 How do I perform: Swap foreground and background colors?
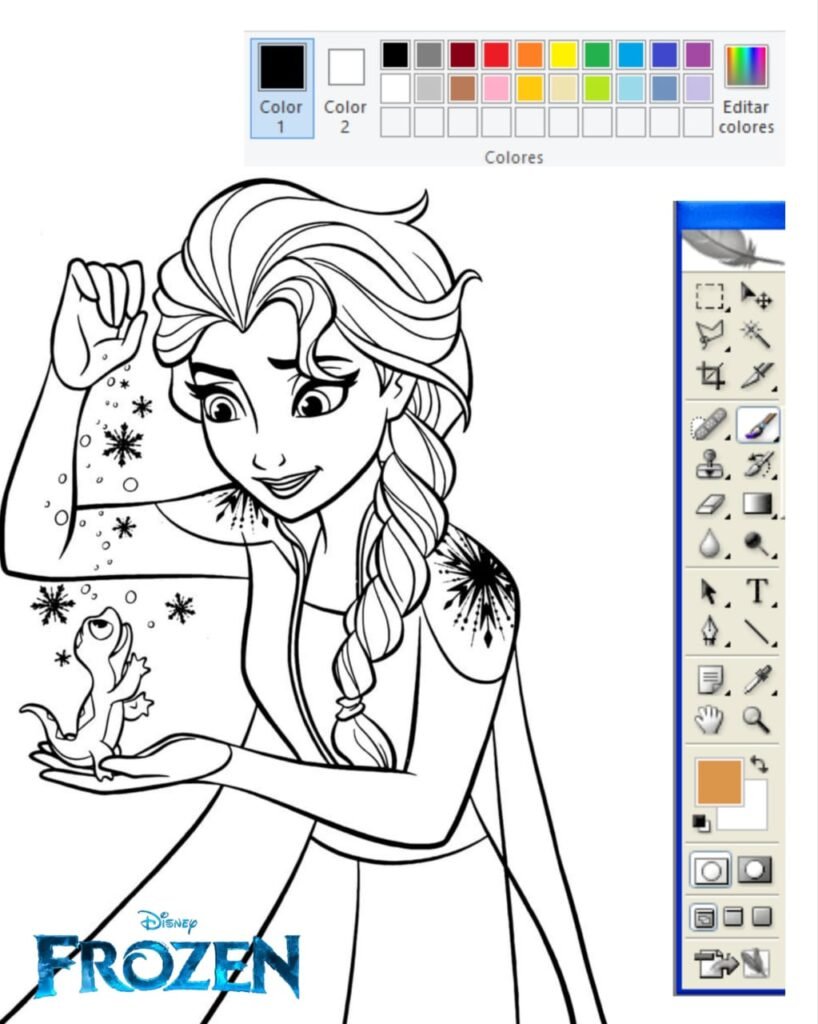tap(759, 763)
